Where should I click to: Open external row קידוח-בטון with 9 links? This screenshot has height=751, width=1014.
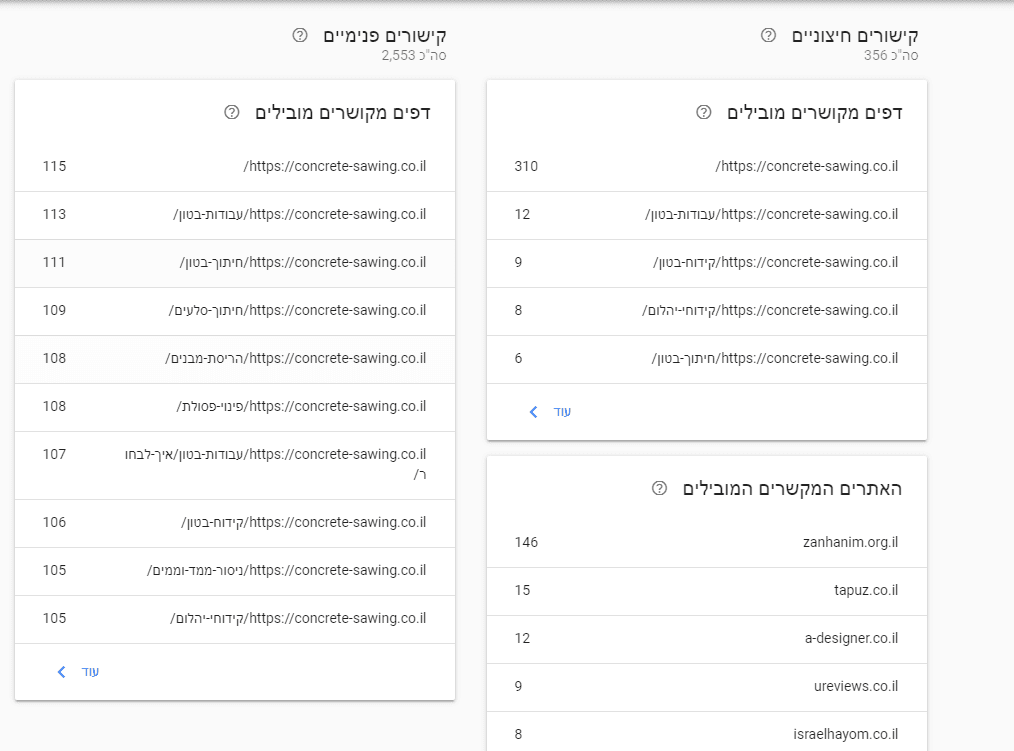pyautogui.click(x=707, y=263)
